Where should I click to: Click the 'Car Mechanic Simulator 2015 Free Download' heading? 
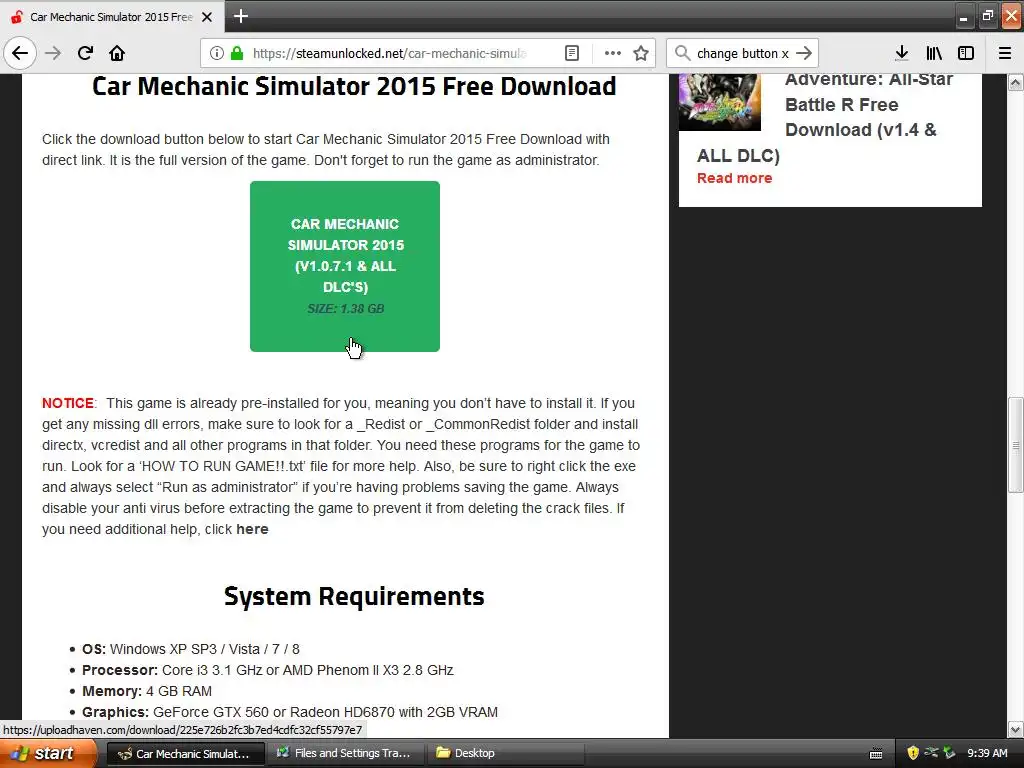[x=354, y=86]
